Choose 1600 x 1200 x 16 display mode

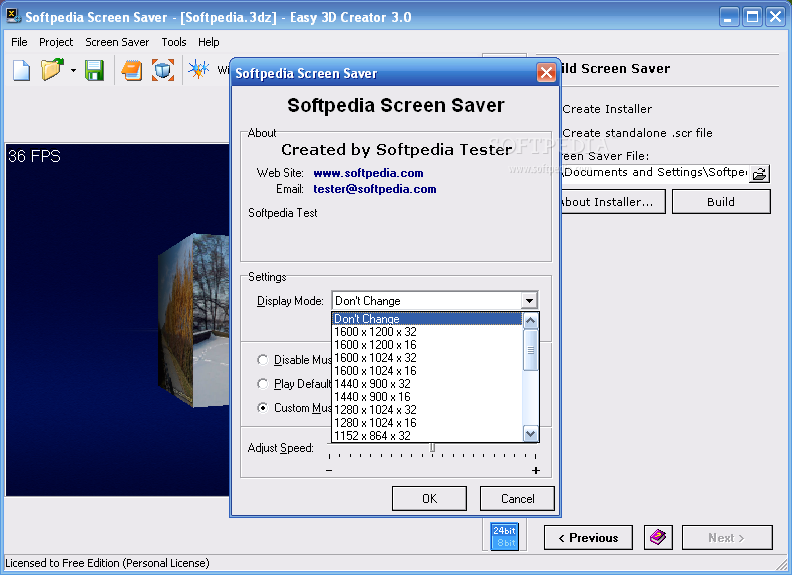click(427, 345)
